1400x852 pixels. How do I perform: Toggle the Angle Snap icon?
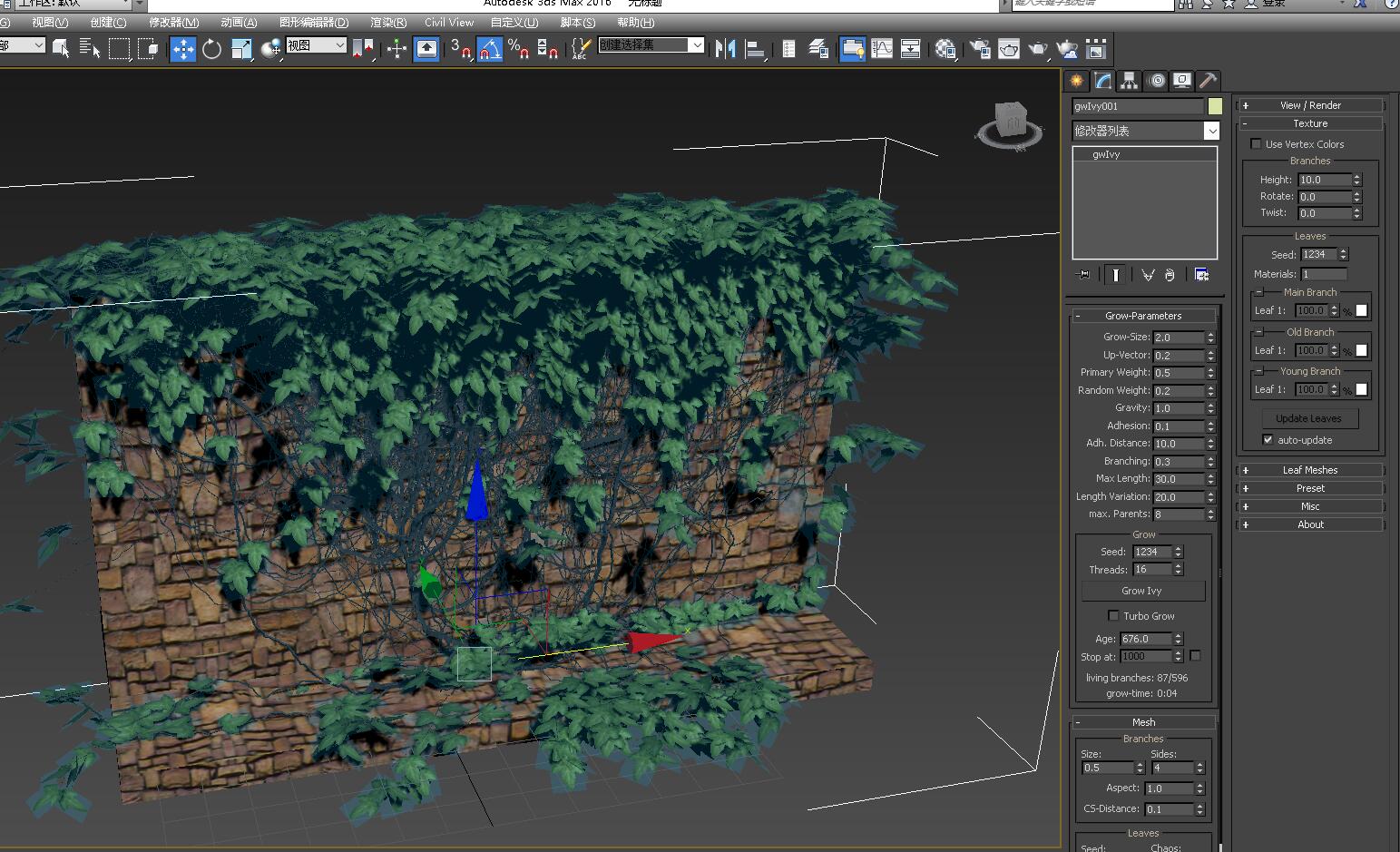490,49
